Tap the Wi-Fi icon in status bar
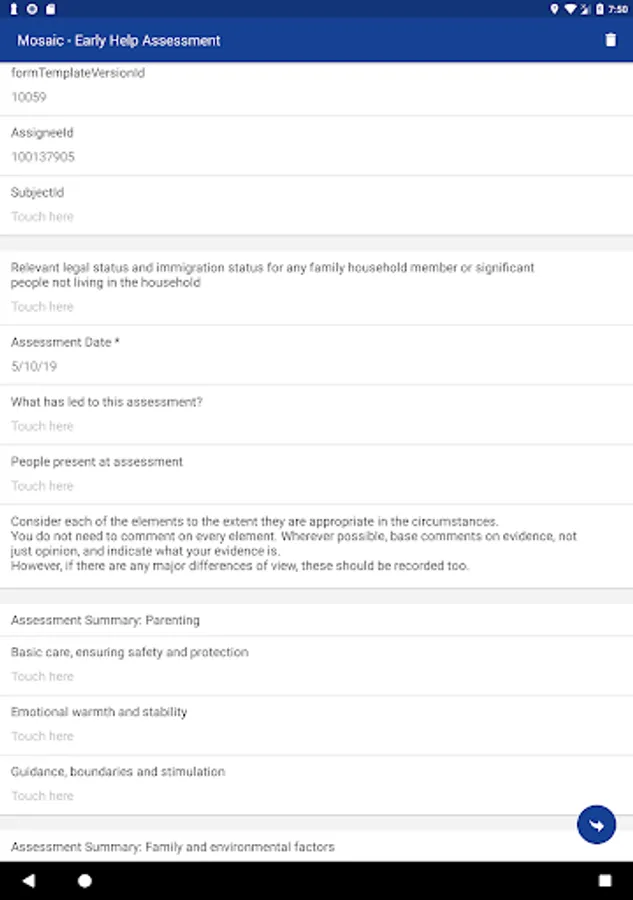 (570, 9)
